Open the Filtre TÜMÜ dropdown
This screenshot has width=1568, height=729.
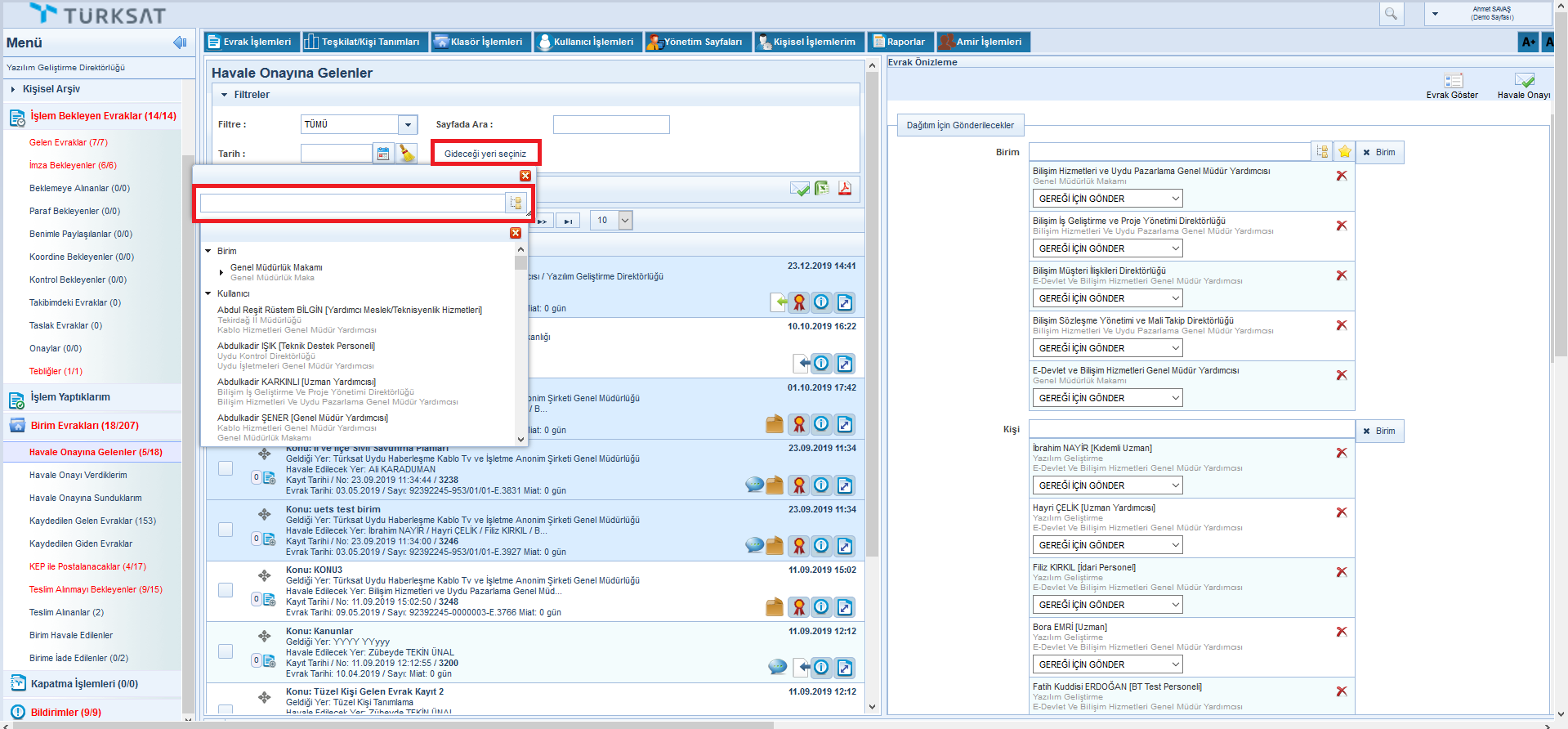click(x=408, y=124)
